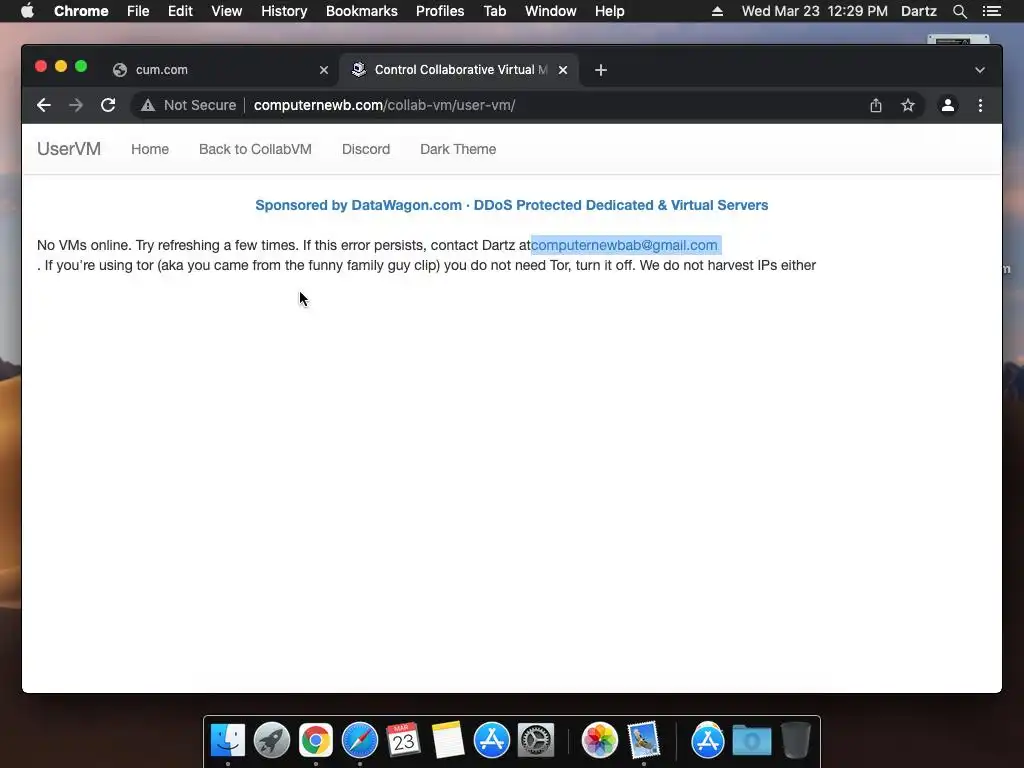This screenshot has height=768, width=1024.
Task: Launch Safari from the Dock
Action: (360, 741)
